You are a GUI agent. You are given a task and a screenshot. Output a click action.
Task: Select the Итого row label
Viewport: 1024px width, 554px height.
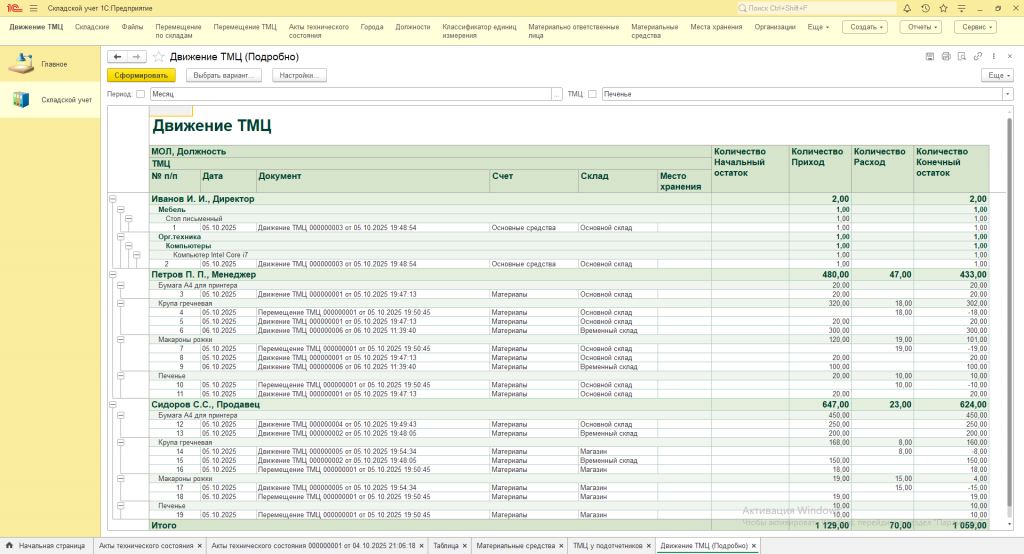(x=164, y=525)
